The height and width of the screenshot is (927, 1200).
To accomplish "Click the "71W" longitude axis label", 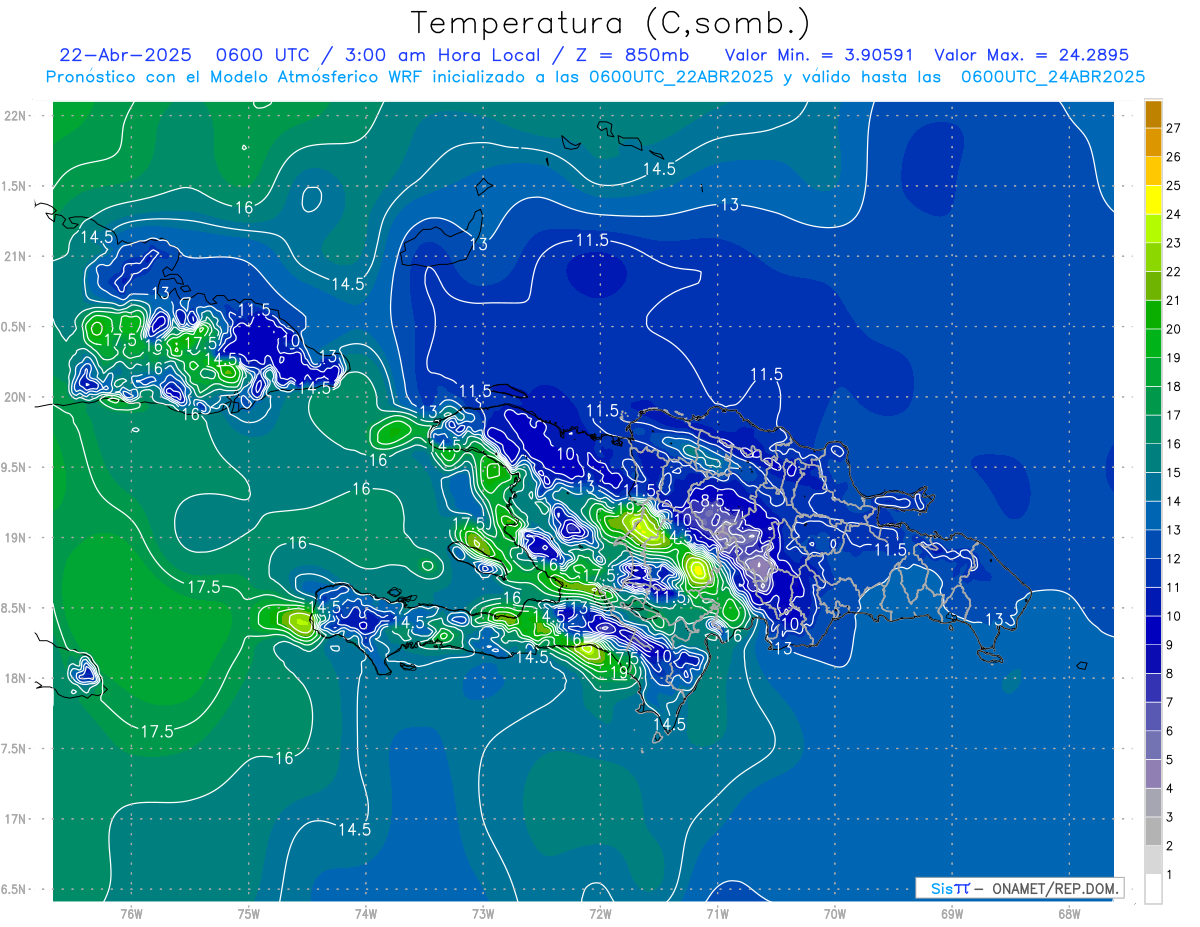I will click(717, 914).
